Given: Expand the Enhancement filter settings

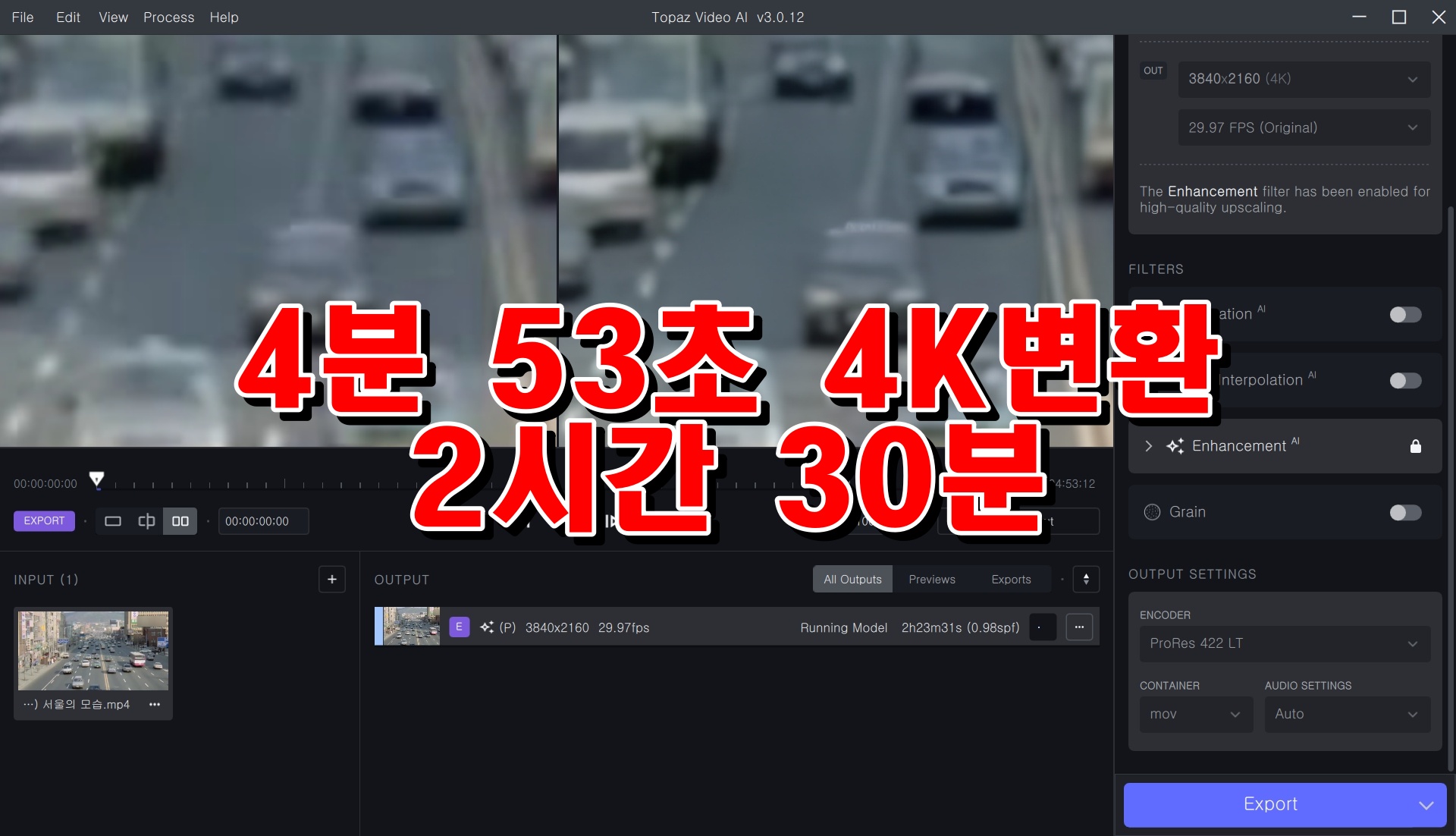Looking at the screenshot, I should 1148,446.
